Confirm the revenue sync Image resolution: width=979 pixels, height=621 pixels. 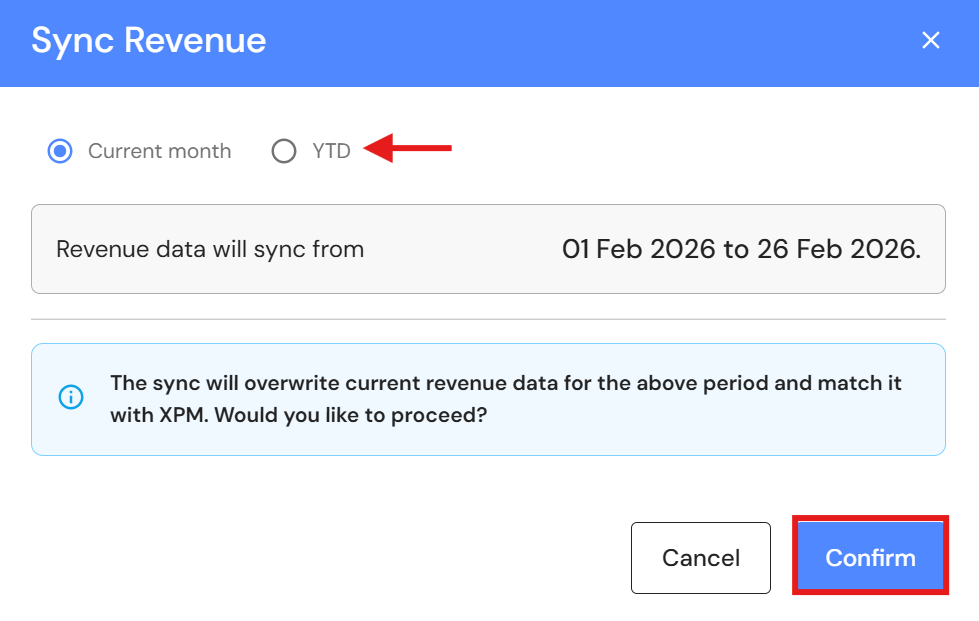(x=870, y=557)
